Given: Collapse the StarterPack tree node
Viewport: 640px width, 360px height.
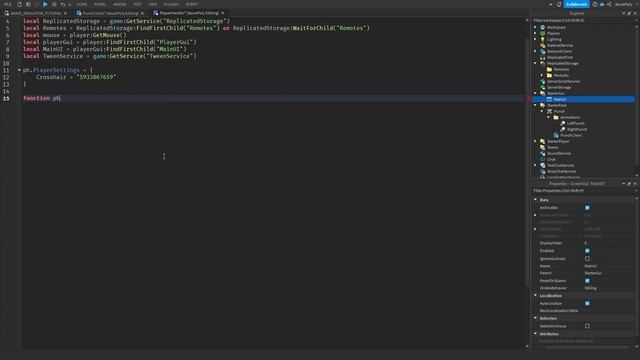Looking at the screenshot, I should [535, 105].
